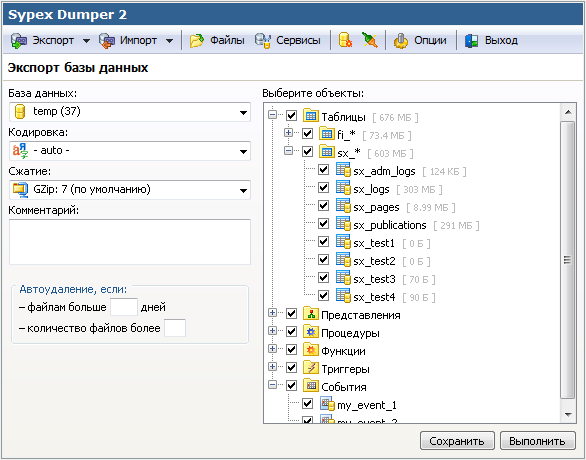
Task: Click the my_event_1 event icon
Action: point(327,404)
